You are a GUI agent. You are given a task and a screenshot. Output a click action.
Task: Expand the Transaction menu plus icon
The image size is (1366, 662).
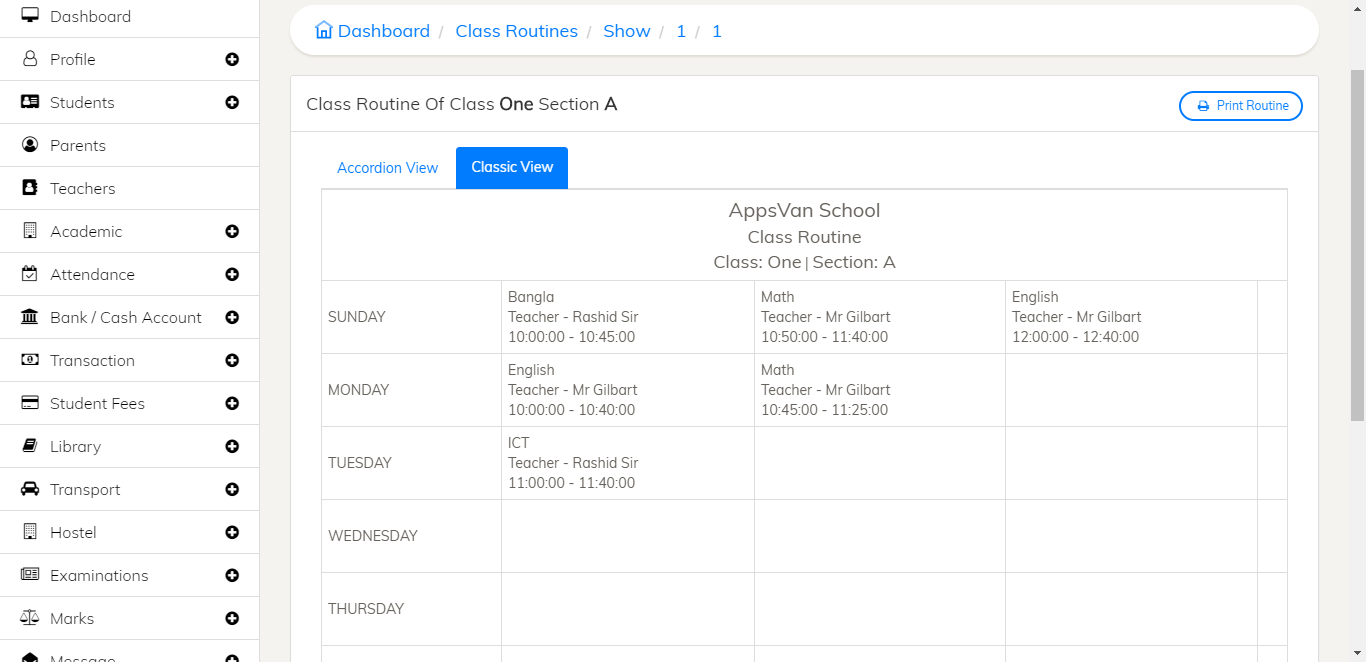[232, 361]
